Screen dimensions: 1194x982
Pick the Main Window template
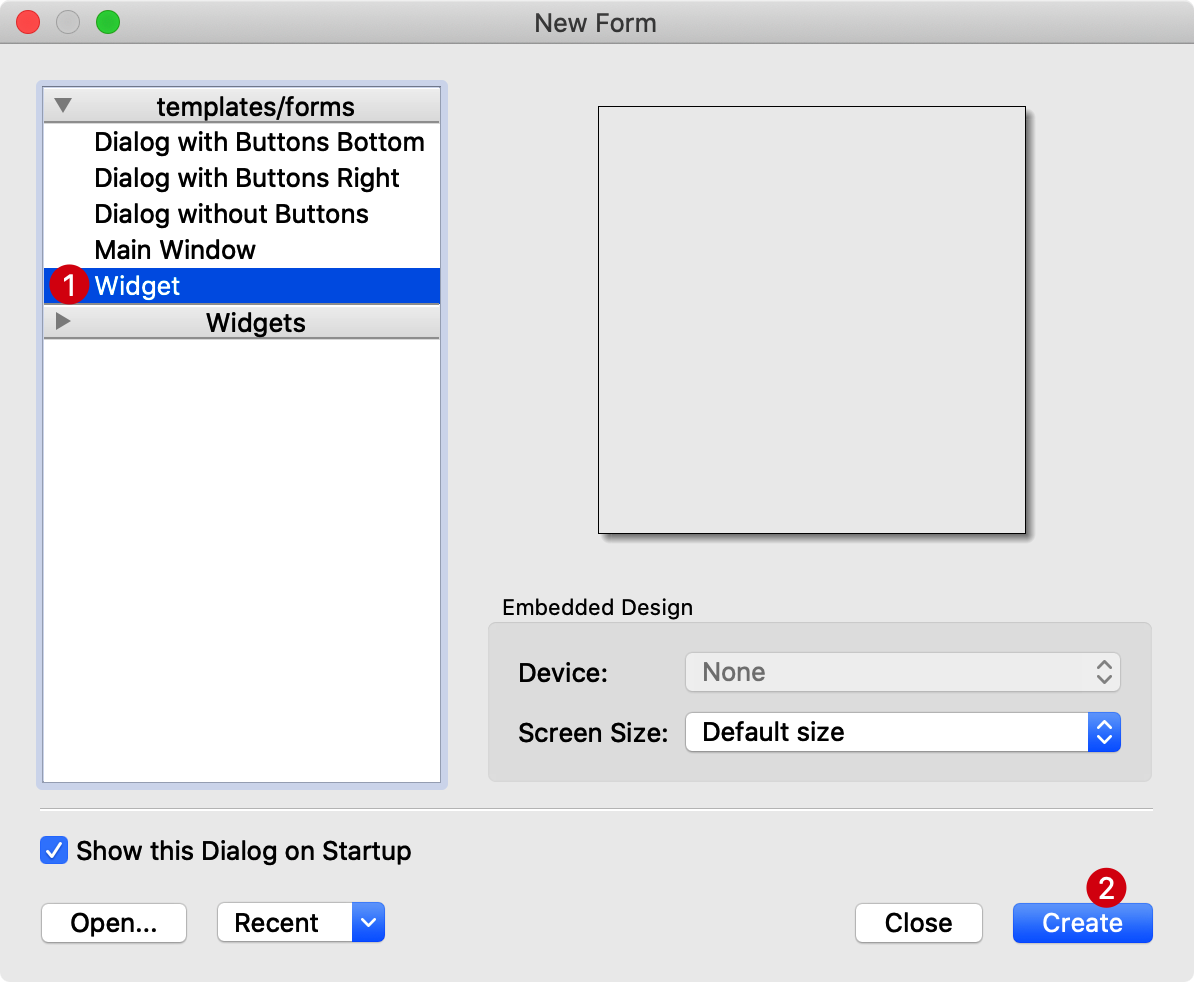(x=175, y=250)
